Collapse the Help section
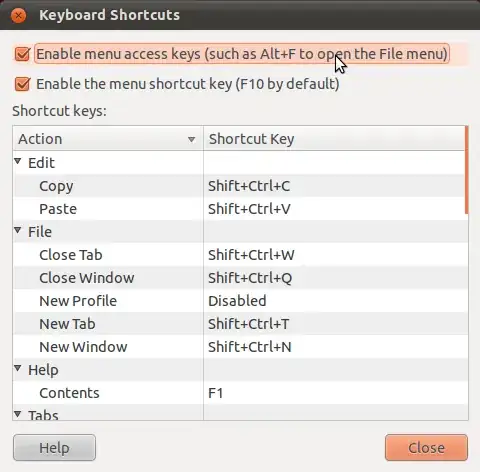Screen dimensions: 480x472 [x=18, y=368]
